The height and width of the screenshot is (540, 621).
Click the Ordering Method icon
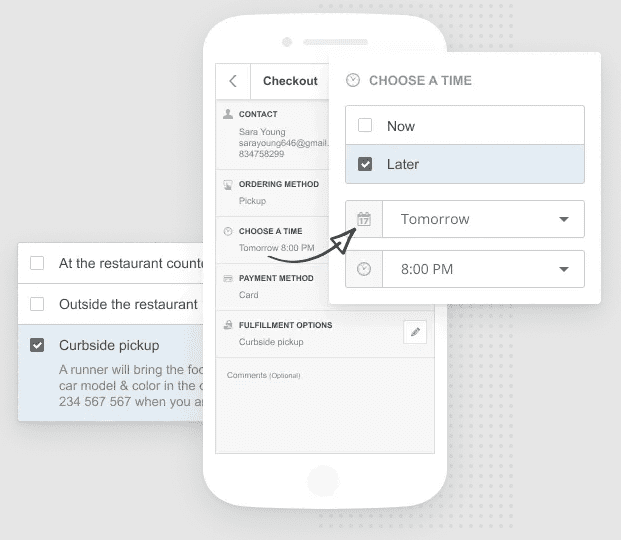[x=228, y=185]
